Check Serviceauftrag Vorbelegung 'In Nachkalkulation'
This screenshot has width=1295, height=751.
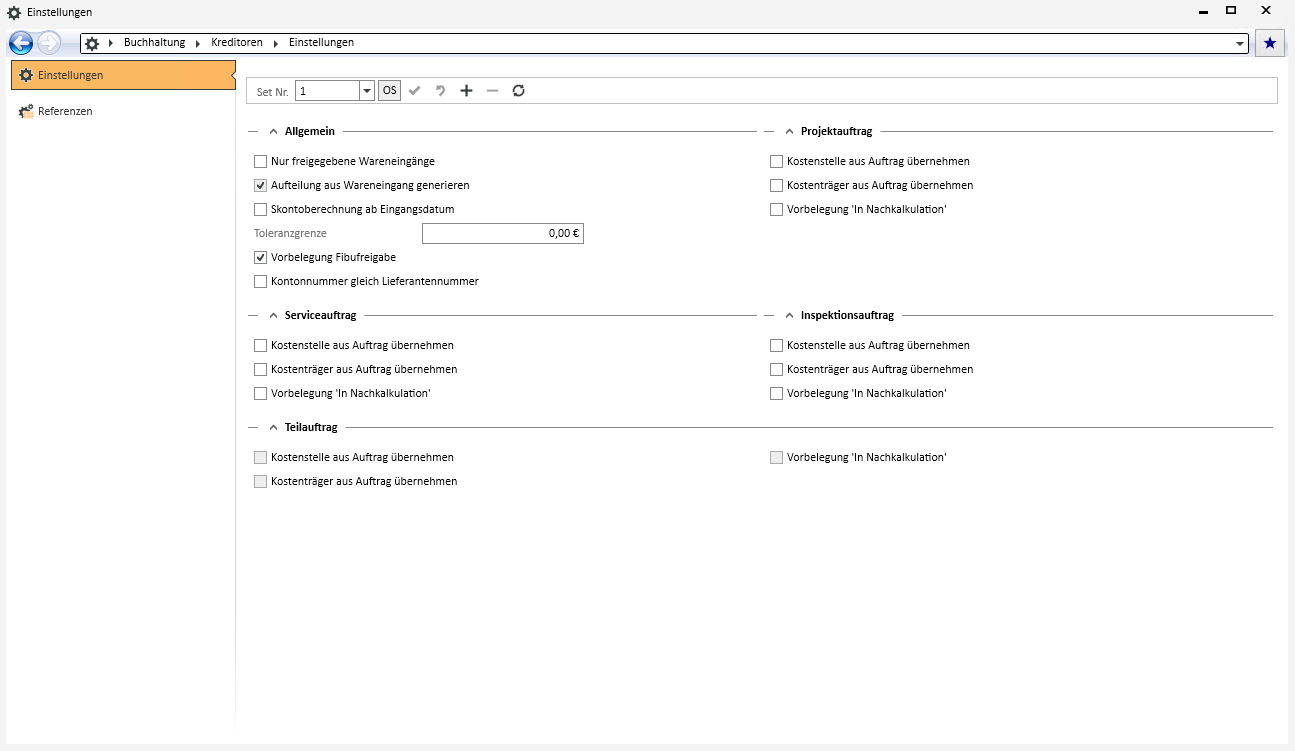[261, 393]
